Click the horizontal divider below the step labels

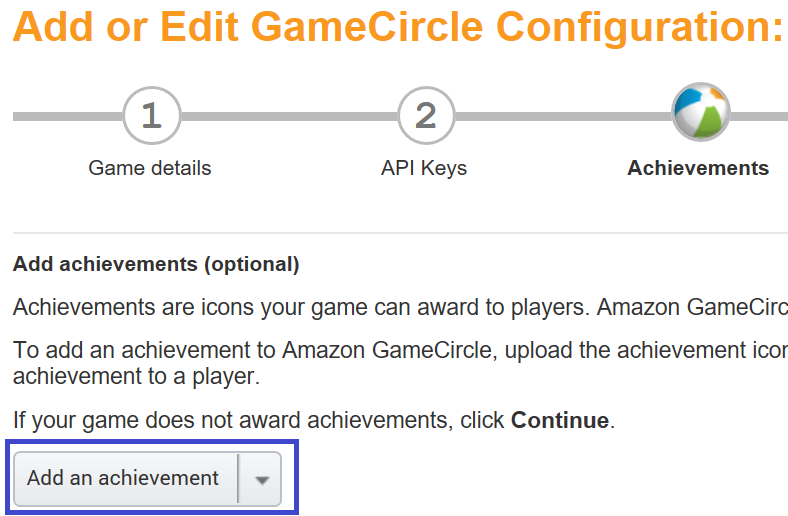tap(400, 233)
